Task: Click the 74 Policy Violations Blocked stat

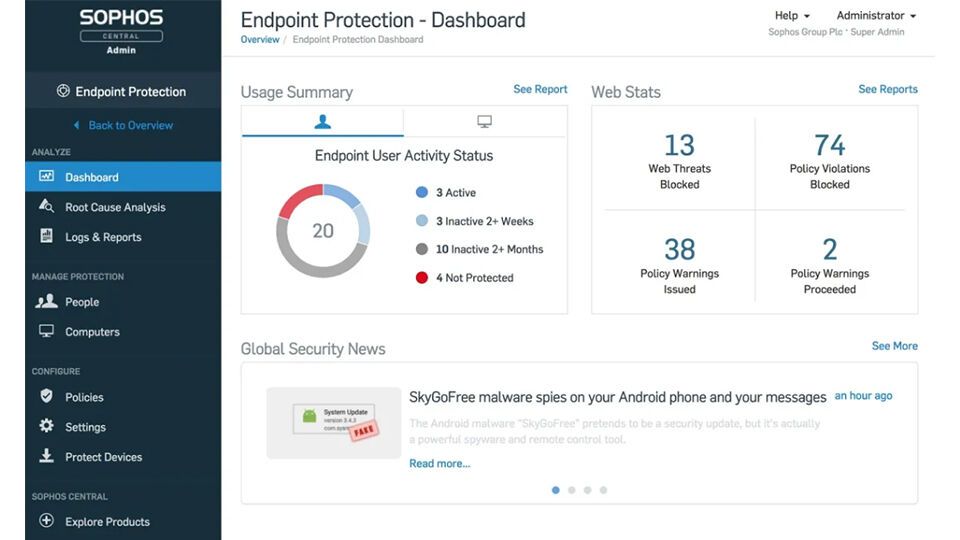Action: point(830,160)
